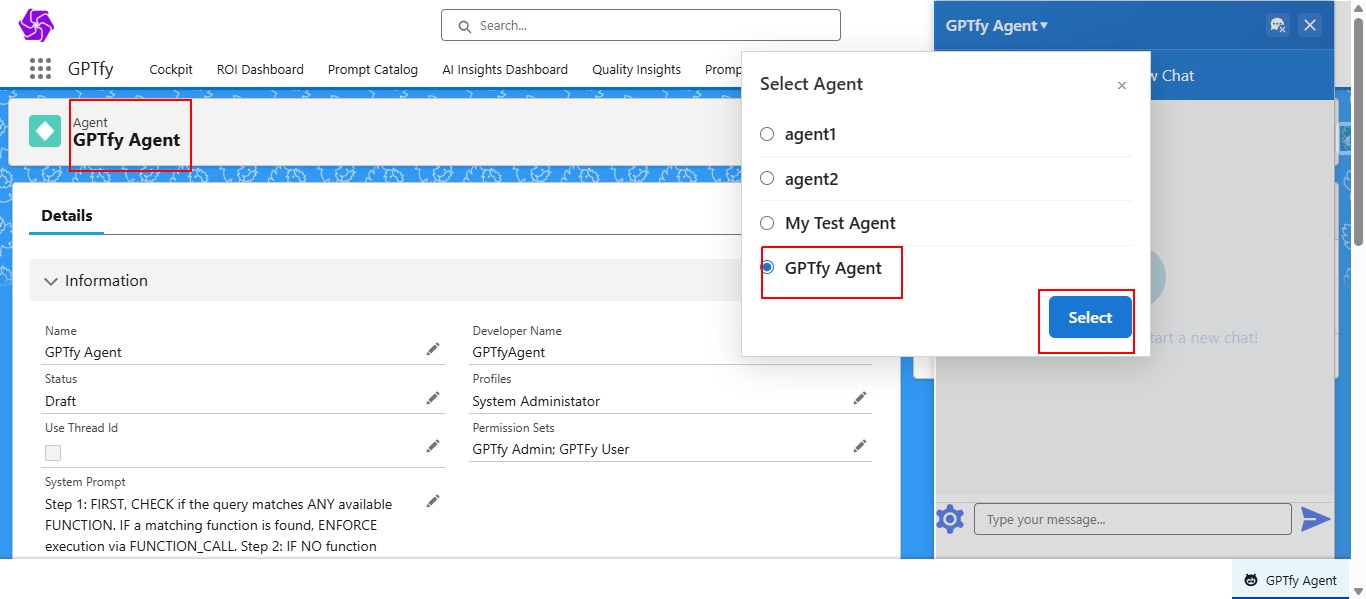Choose the agent2 radio option
The height and width of the screenshot is (599, 1366).
point(767,179)
